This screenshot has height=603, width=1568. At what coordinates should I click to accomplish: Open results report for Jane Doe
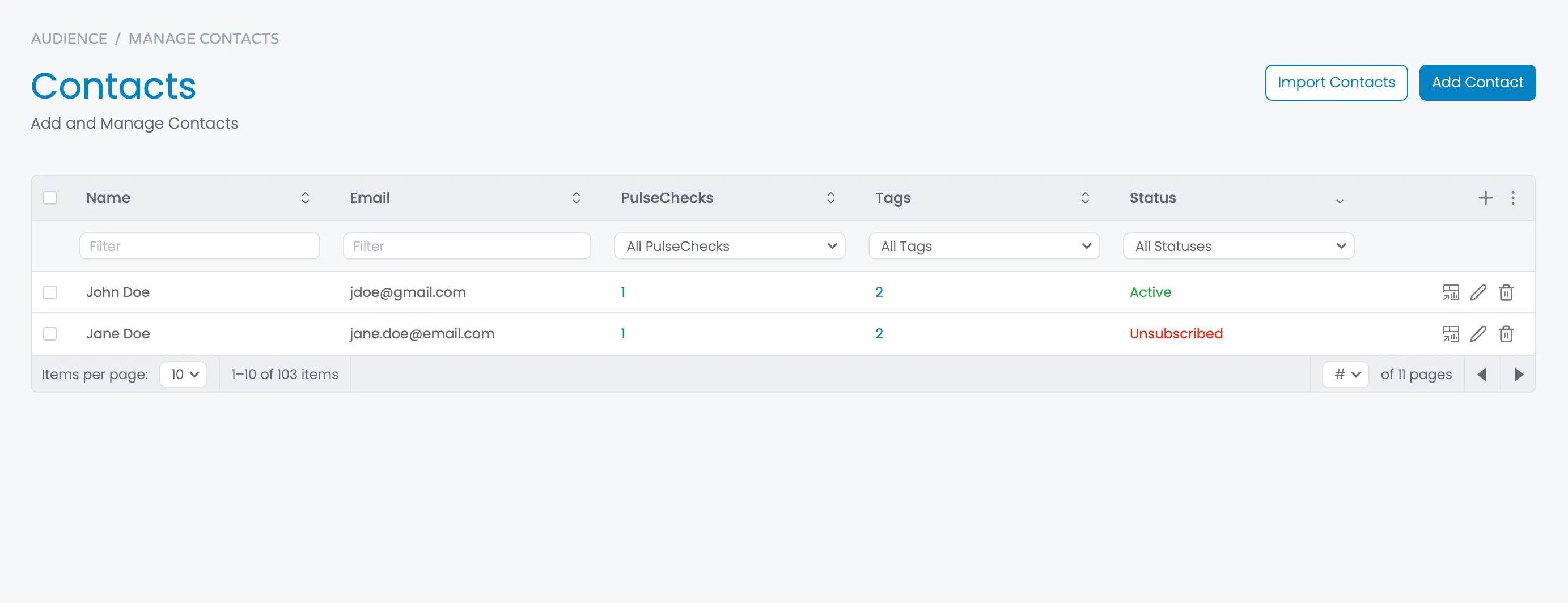tap(1451, 334)
